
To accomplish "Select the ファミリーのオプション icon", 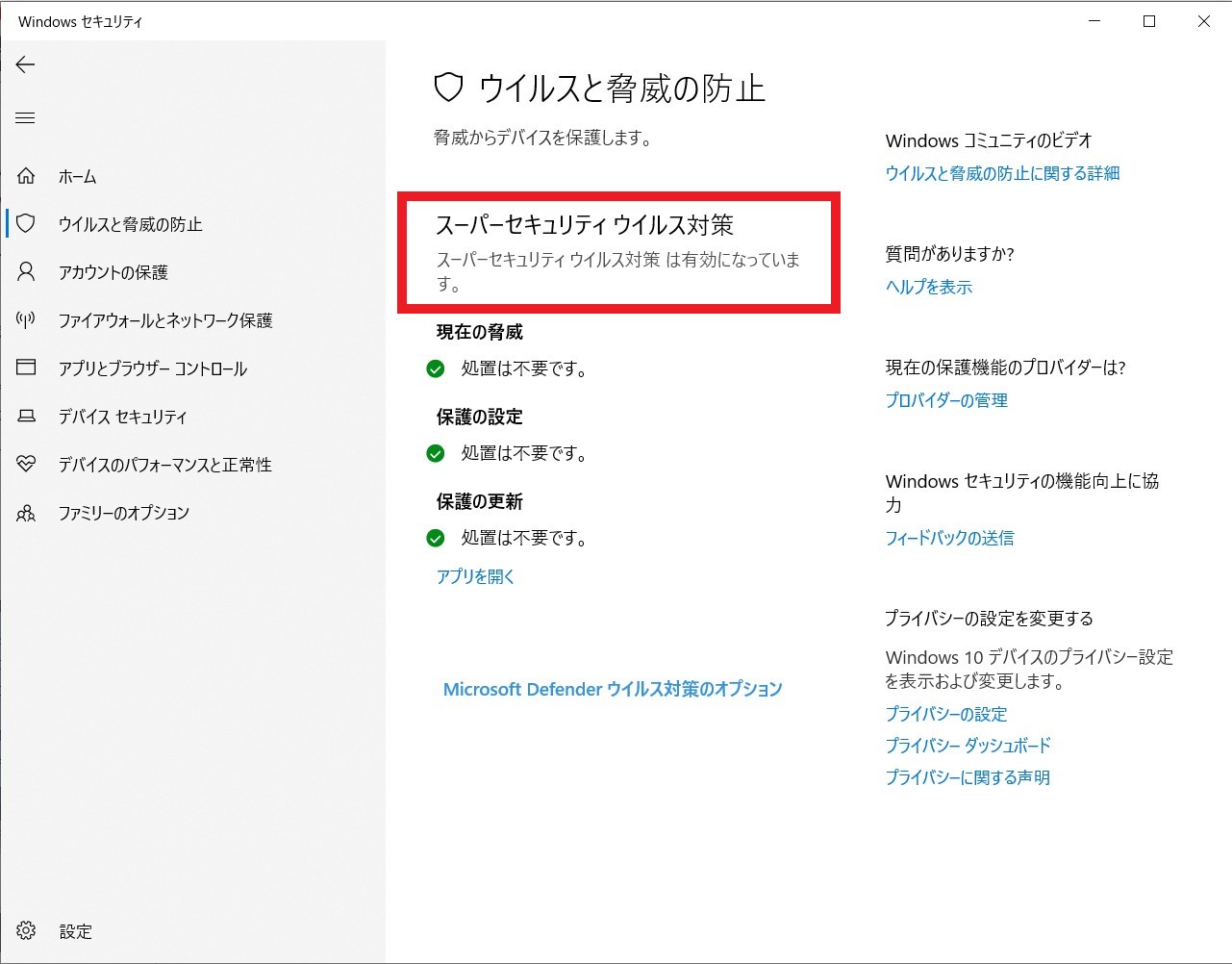I will [x=25, y=513].
